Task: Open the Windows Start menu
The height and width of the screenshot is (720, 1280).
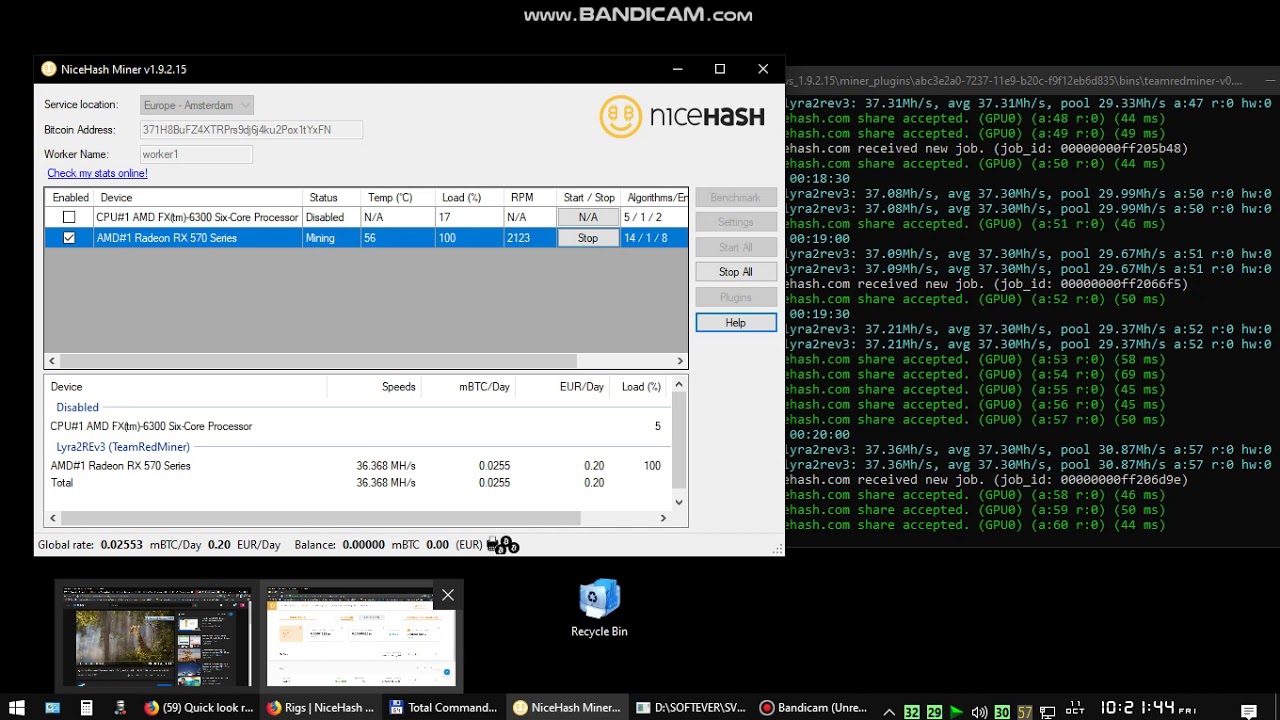Action: [x=17, y=708]
